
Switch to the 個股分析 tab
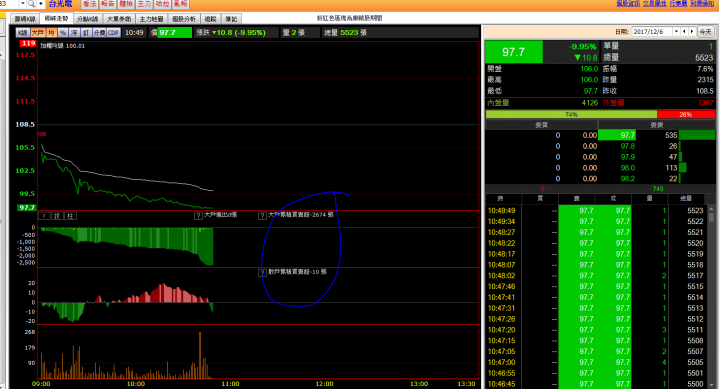(184, 19)
